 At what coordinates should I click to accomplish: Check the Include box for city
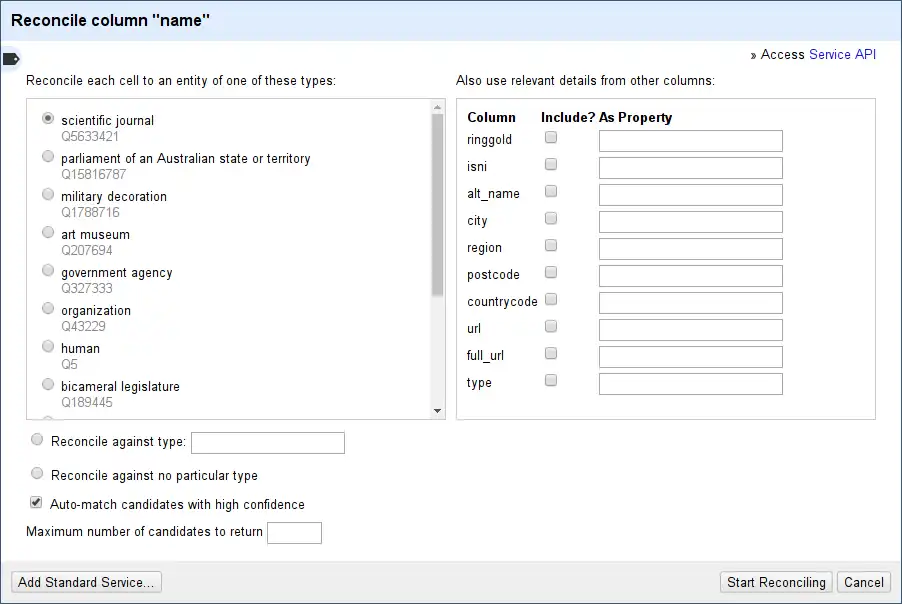click(x=551, y=219)
